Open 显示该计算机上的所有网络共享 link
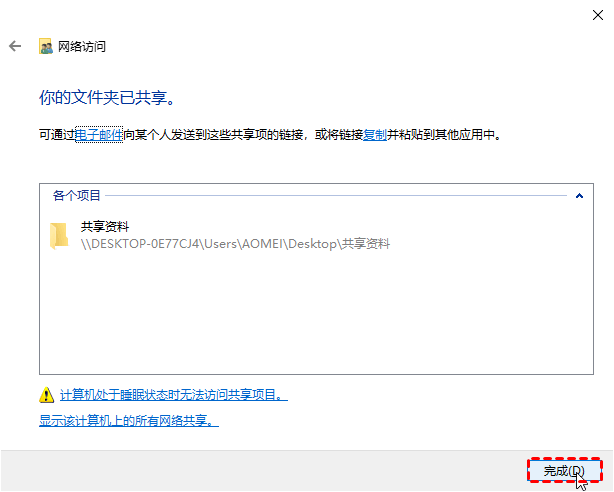The height and width of the screenshot is (492, 614). pyautogui.click(x=129, y=421)
